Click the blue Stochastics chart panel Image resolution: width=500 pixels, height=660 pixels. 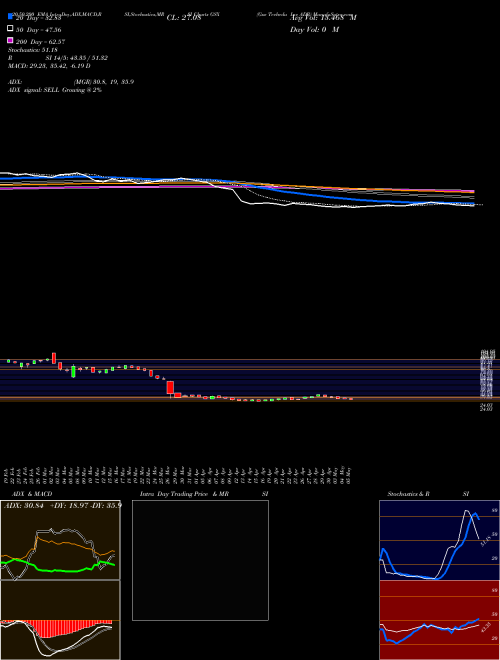click(x=439, y=540)
